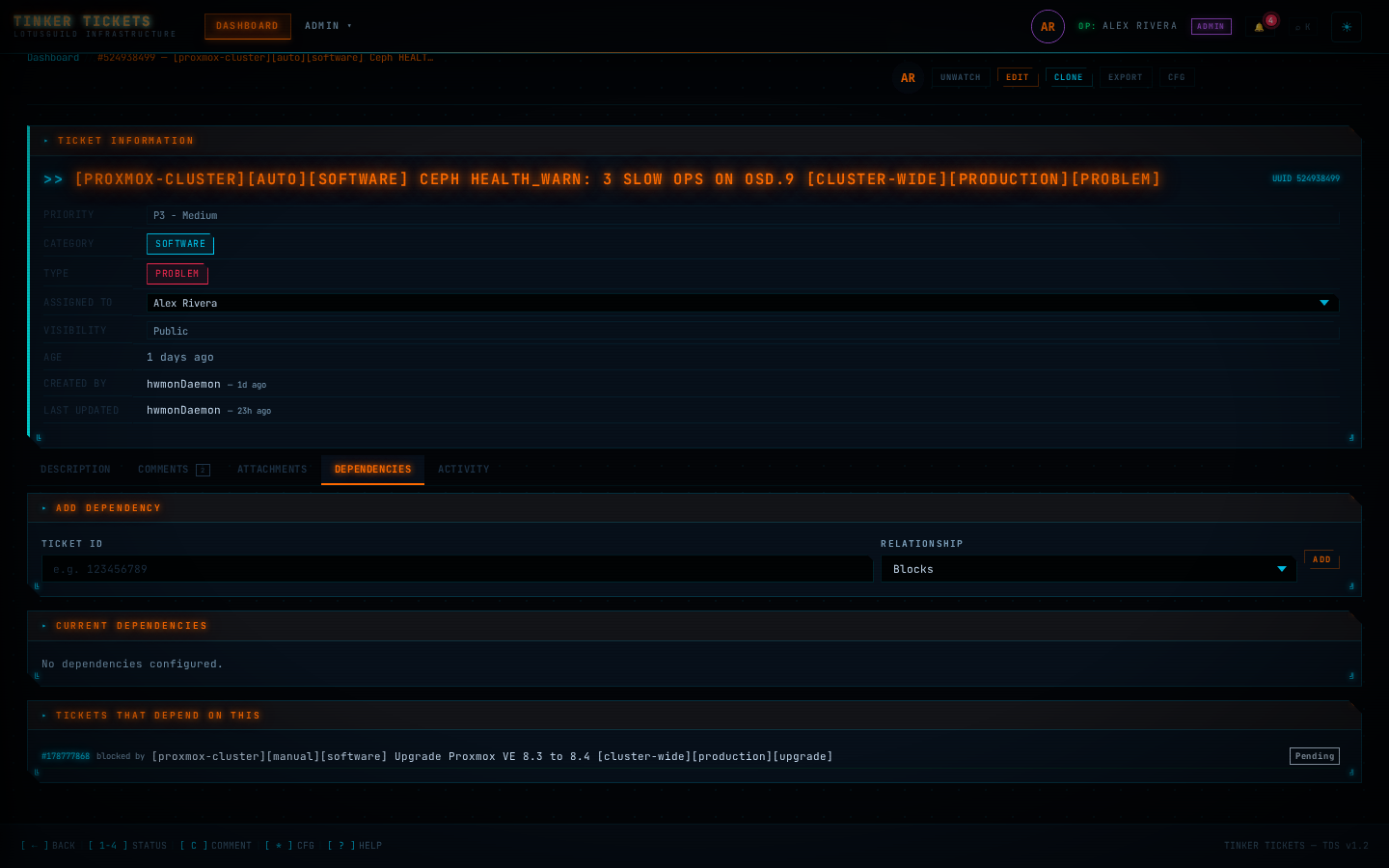Switch to the Activity tab
The width and height of the screenshot is (1389, 868).
coord(464,470)
